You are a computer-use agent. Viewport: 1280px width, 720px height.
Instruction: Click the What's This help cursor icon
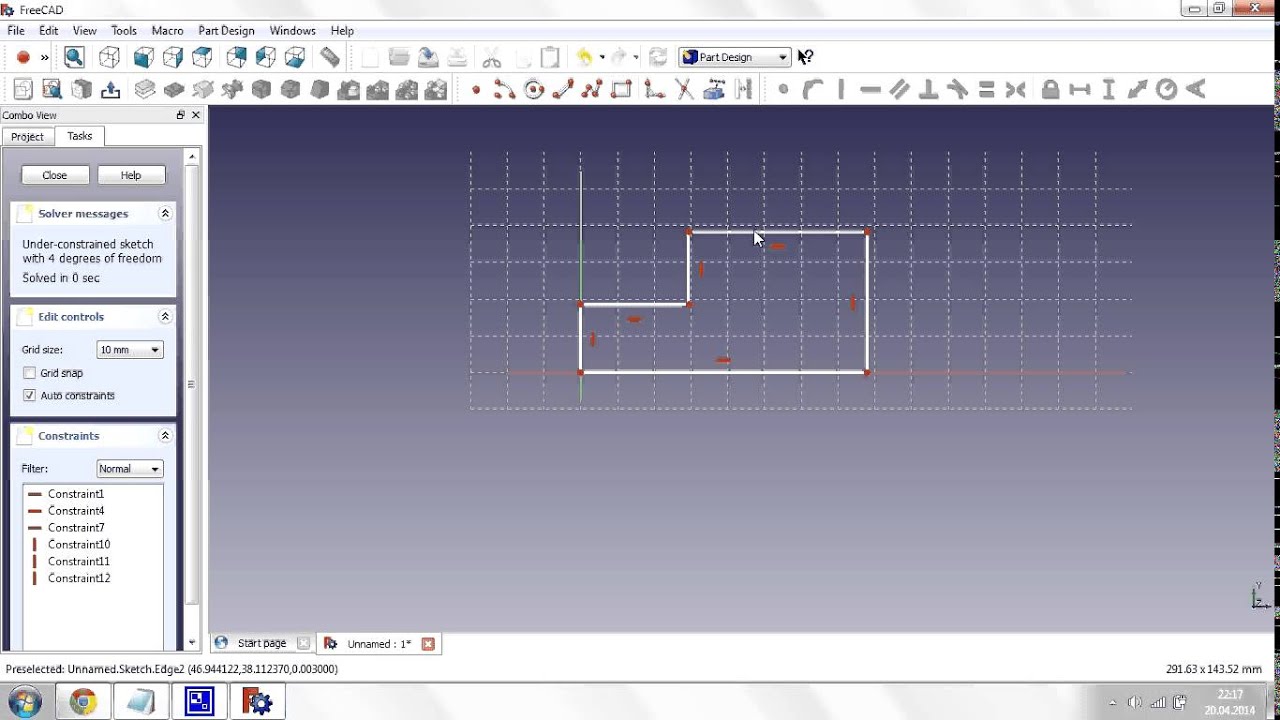(x=806, y=57)
